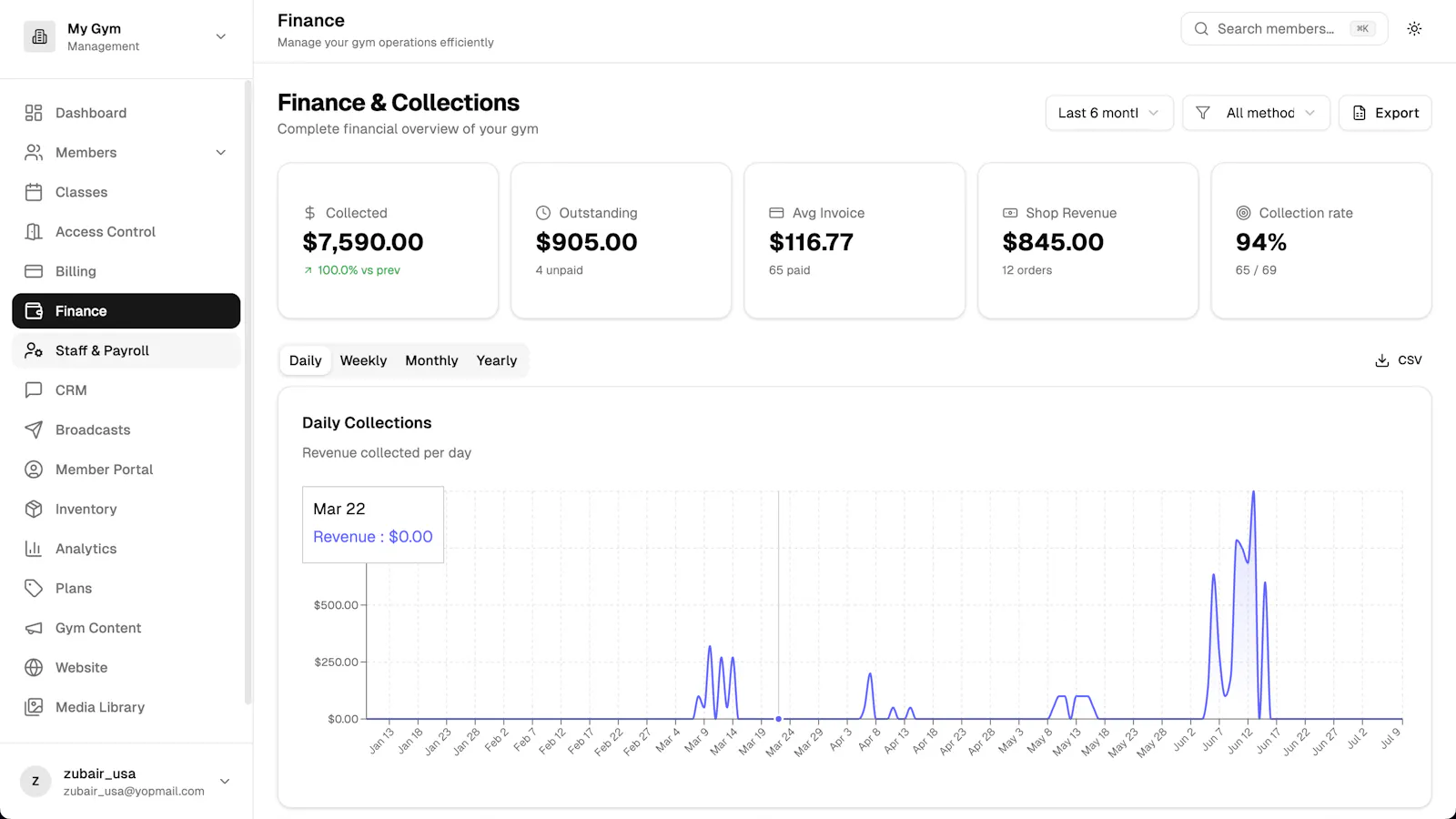Screen dimensions: 1456x819
Task: Open the Last 6 months period dropdown
Action: (x=1109, y=113)
